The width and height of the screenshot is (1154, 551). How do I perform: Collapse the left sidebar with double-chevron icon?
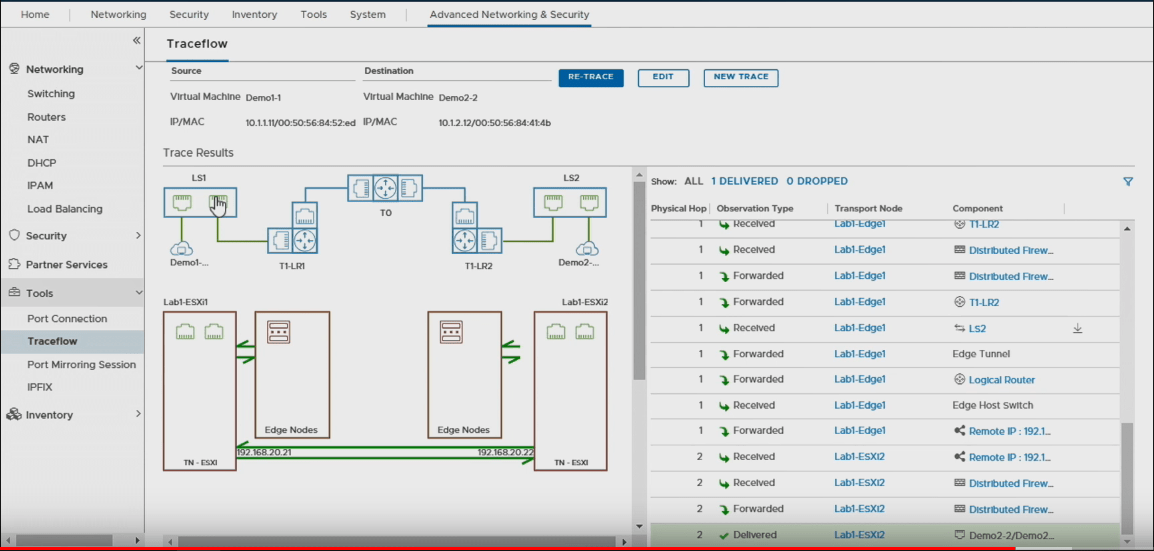point(137,41)
